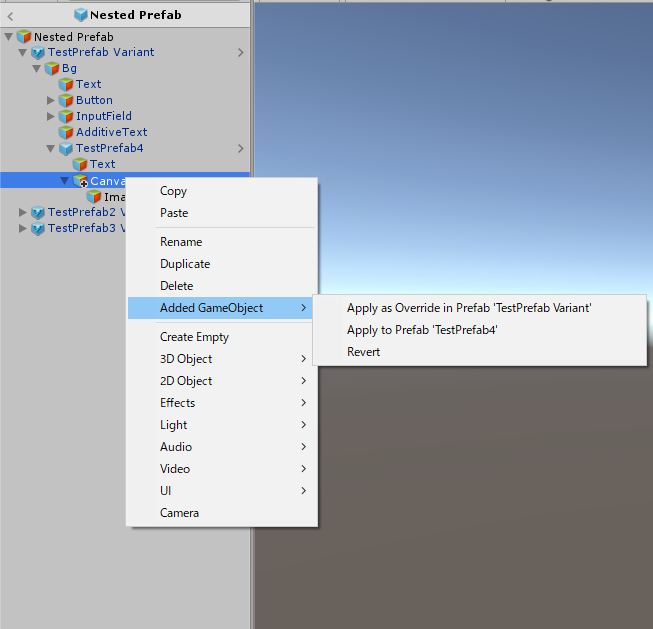
Task: Expand the Button node
Action: pyautogui.click(x=51, y=100)
